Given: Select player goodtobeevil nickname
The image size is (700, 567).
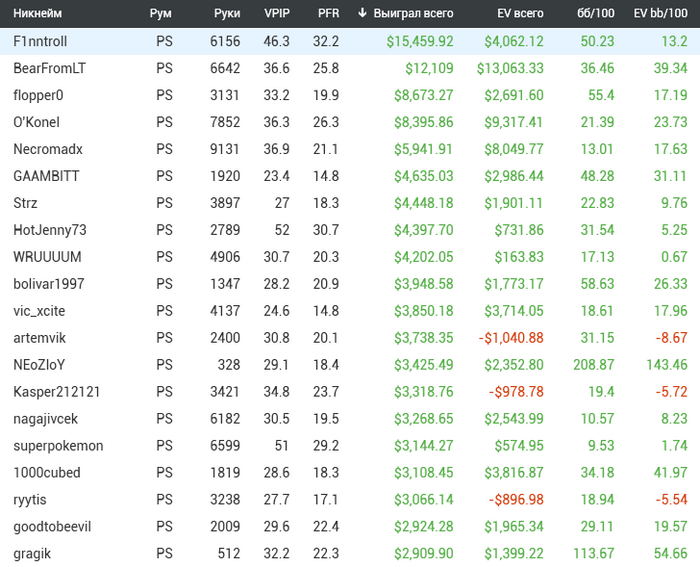Looking at the screenshot, I should (52, 527).
